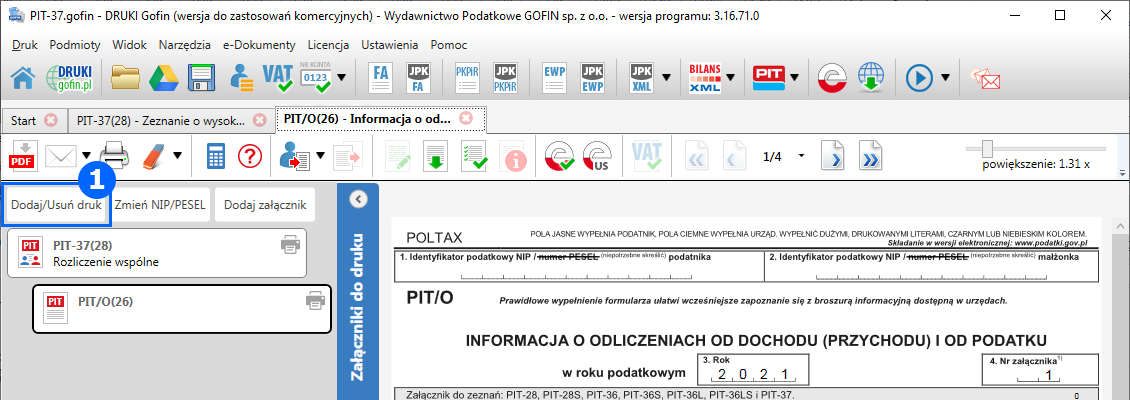The height and width of the screenshot is (400, 1130).
Task: Go to the Home start screen icon
Action: click(22, 77)
